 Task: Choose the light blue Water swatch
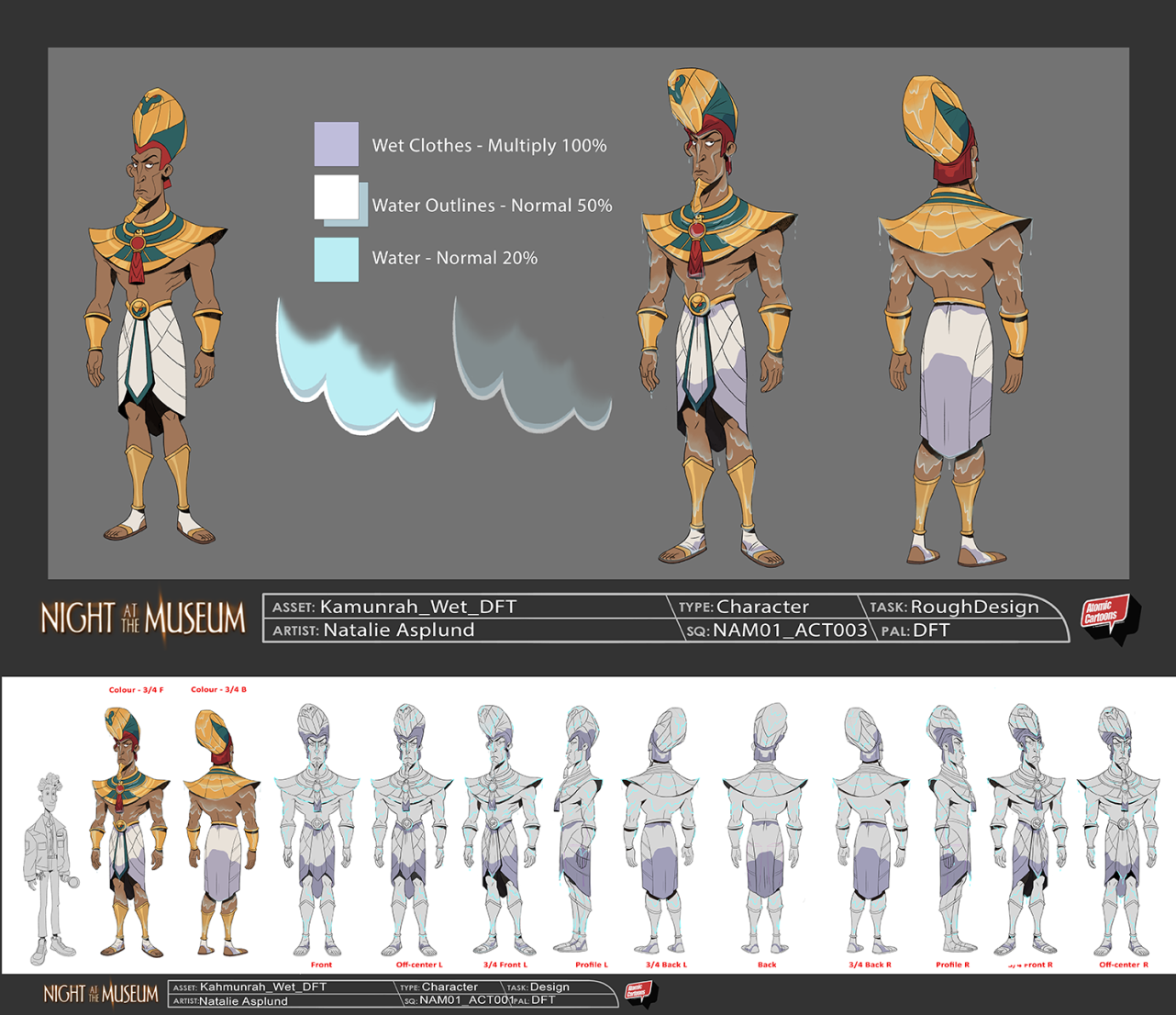337,259
